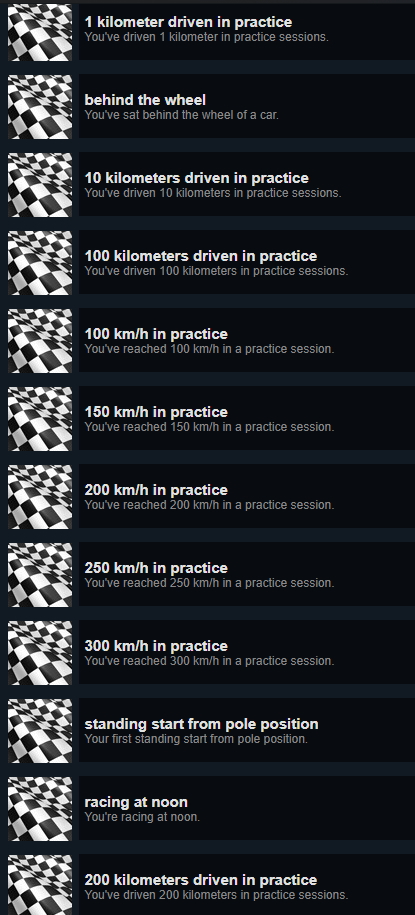The image size is (415, 915).
Task: Open the flag icon for '100 kilometers driven in practice'
Action: tap(40, 263)
